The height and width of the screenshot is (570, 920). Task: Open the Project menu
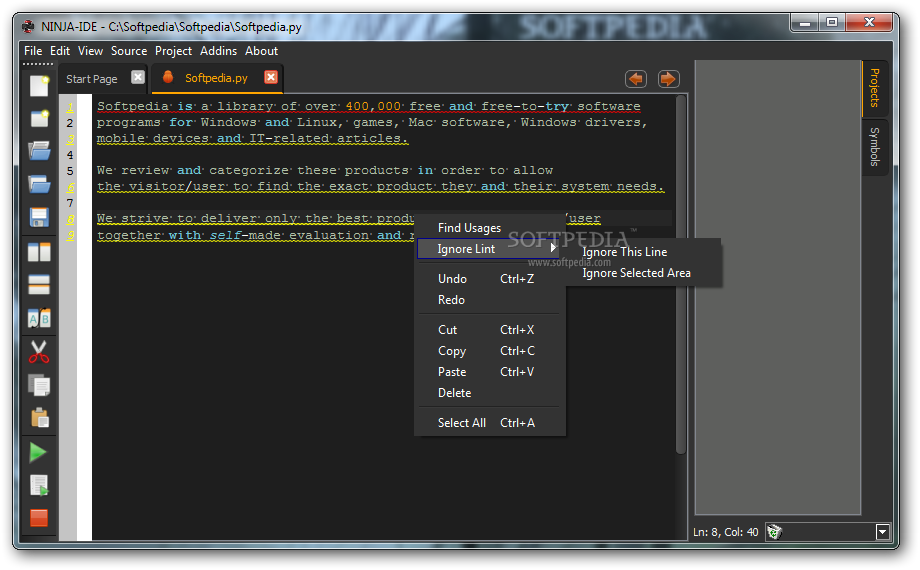173,51
